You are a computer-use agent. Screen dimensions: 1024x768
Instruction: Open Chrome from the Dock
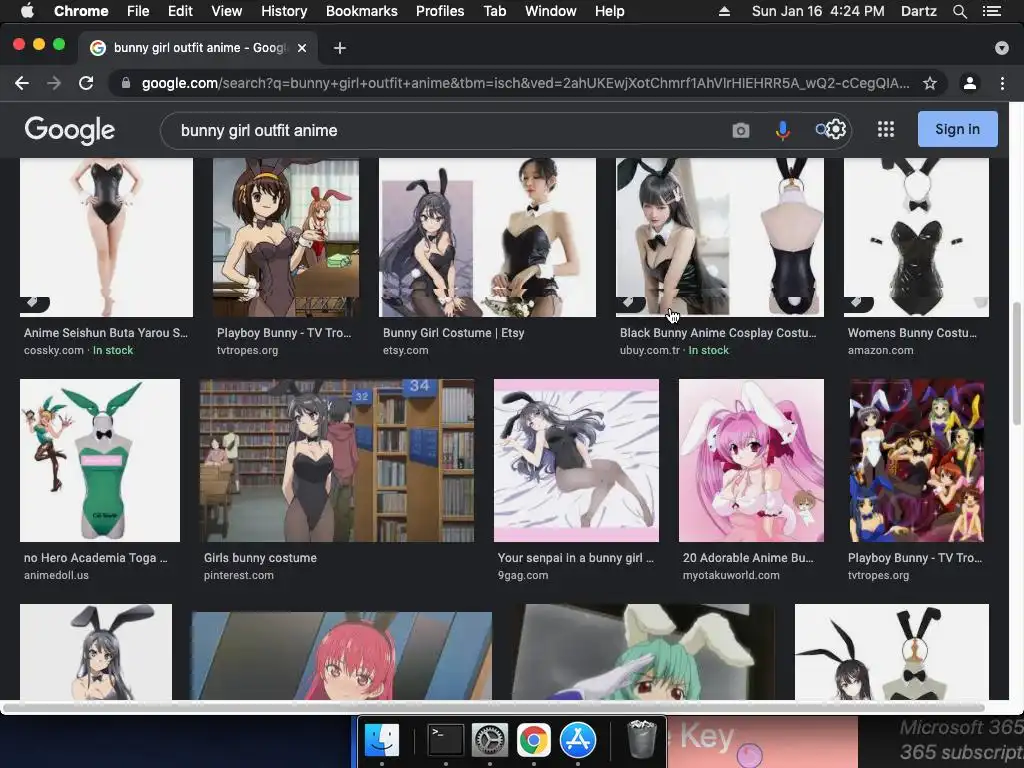click(534, 740)
